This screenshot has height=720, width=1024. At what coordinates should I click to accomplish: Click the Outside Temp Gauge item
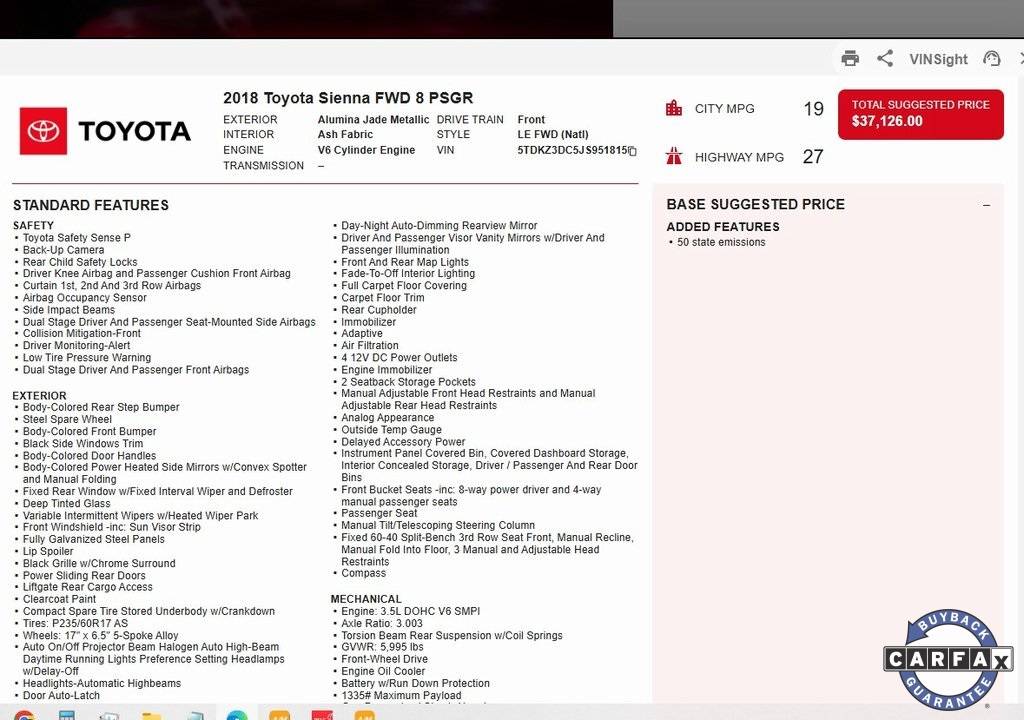[x=391, y=430]
